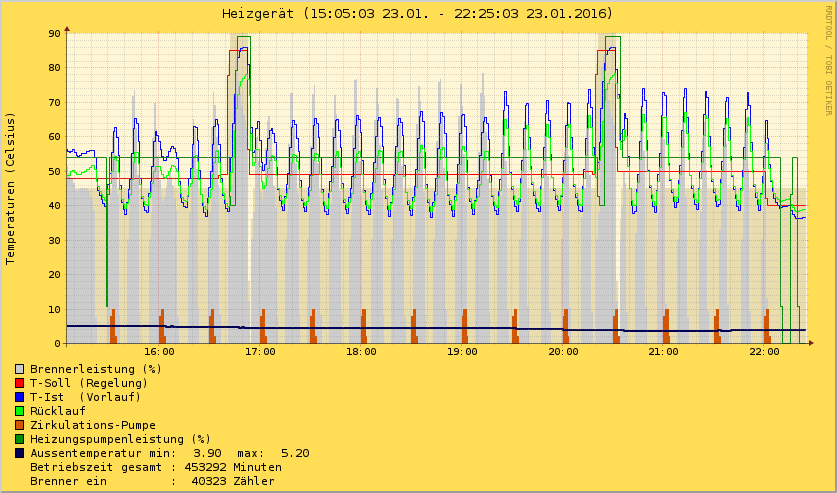Click the 0 value on the y-axis
Image resolution: width=837 pixels, height=493 pixels.
(58, 344)
